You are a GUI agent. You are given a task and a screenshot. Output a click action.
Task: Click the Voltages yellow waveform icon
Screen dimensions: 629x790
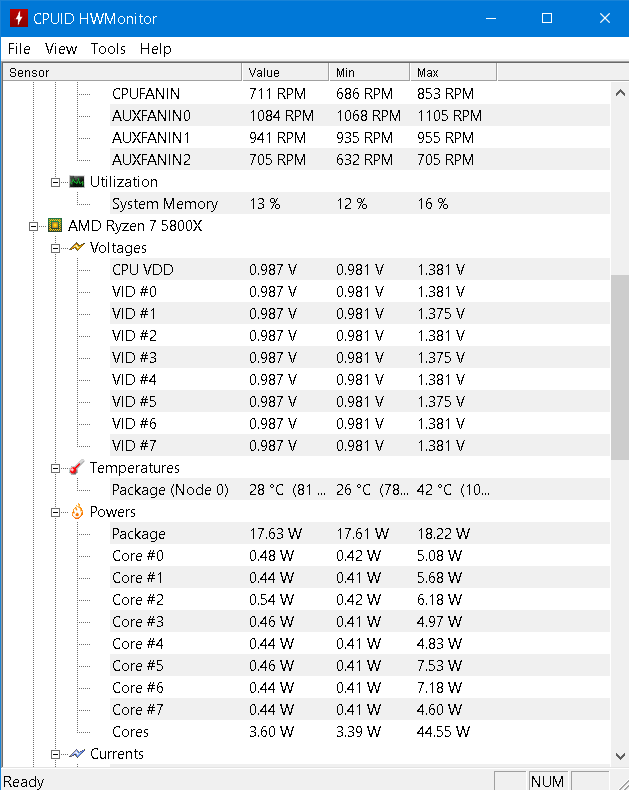tap(77, 247)
